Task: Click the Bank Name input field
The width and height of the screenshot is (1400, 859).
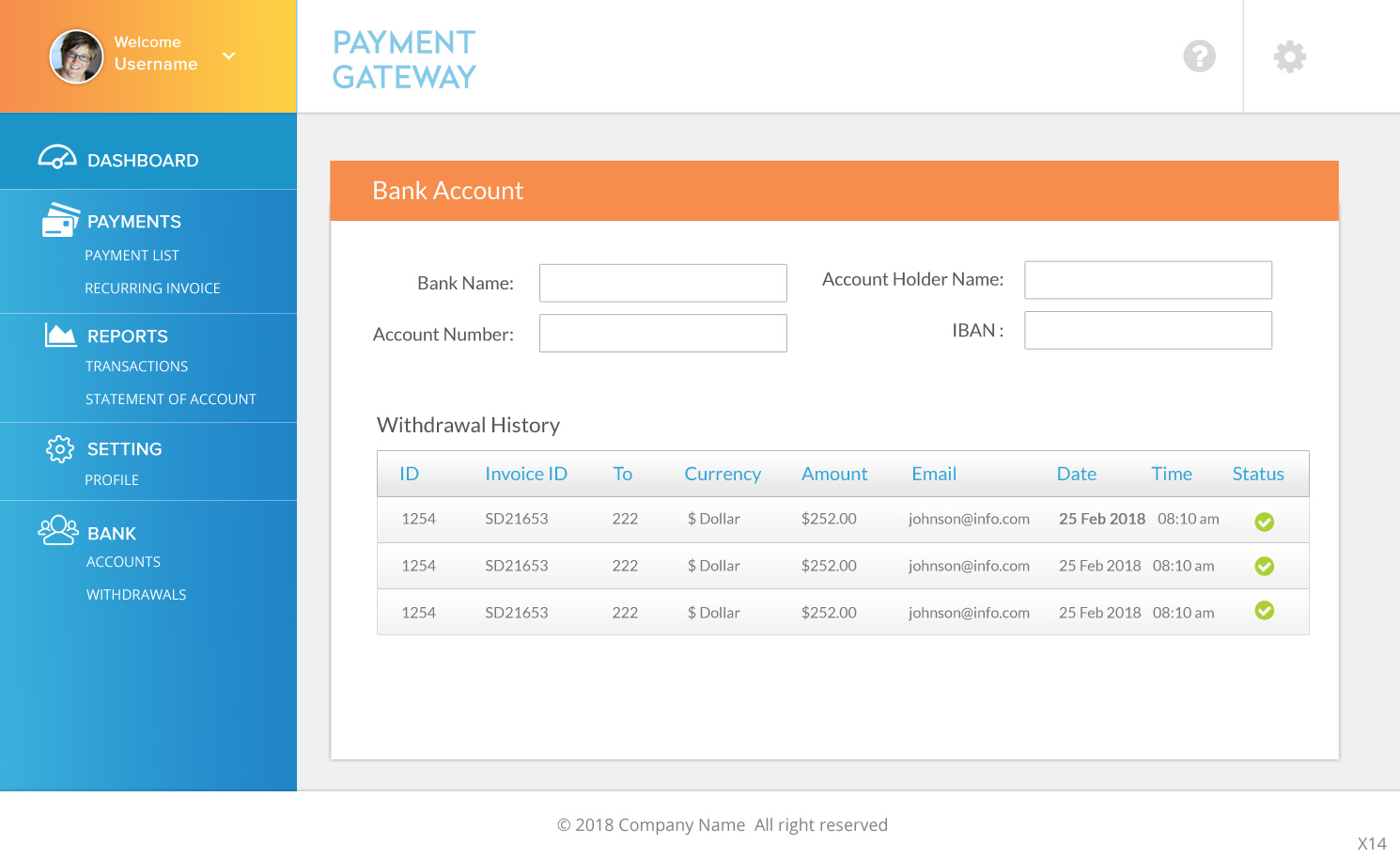Action: (662, 283)
